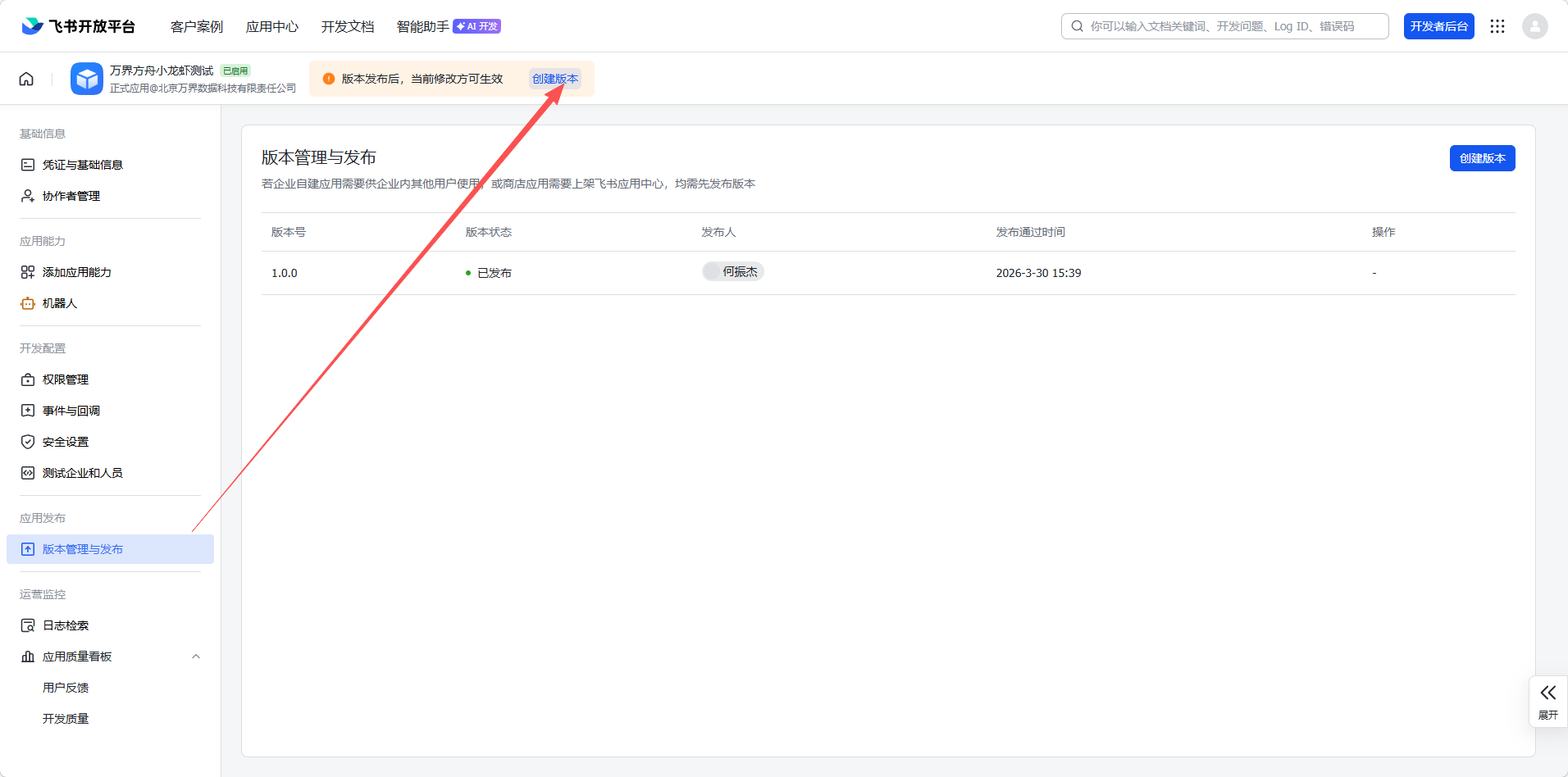Image resolution: width=1568 pixels, height=777 pixels.
Task: Open 权限管理 in sidebar
Action: pyautogui.click(x=66, y=379)
